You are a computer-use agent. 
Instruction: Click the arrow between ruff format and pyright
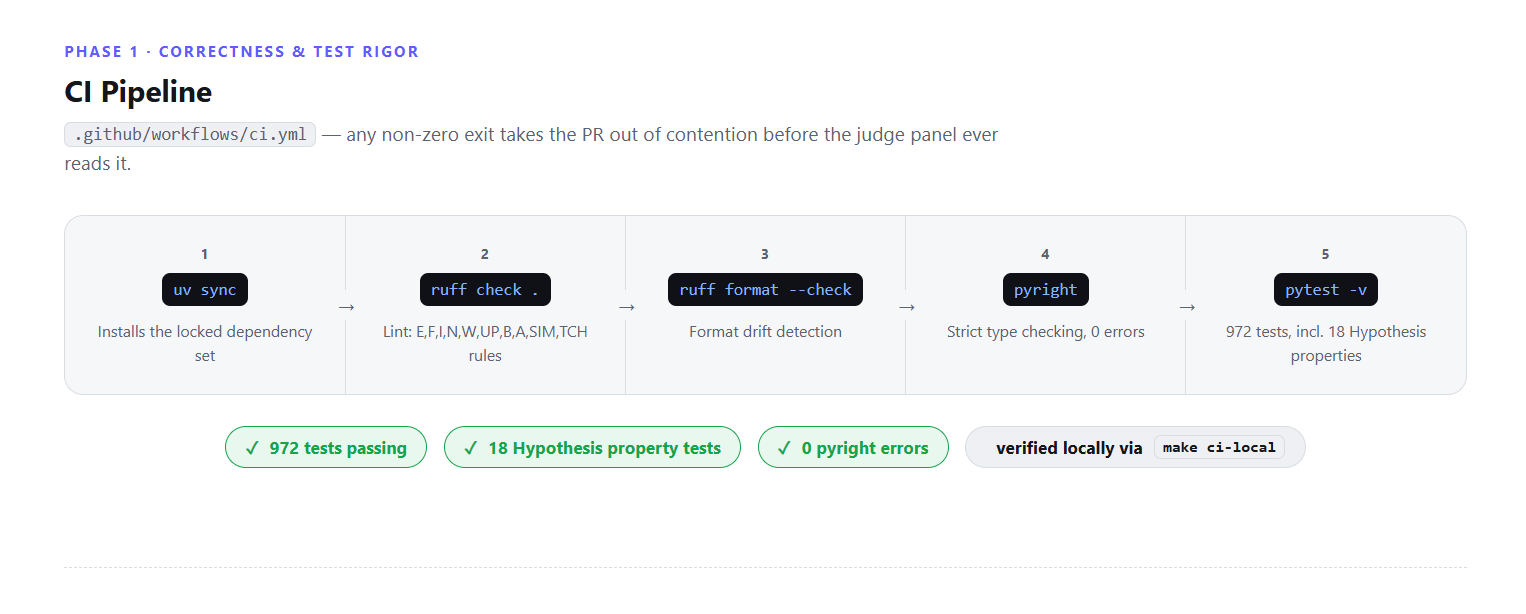[906, 307]
